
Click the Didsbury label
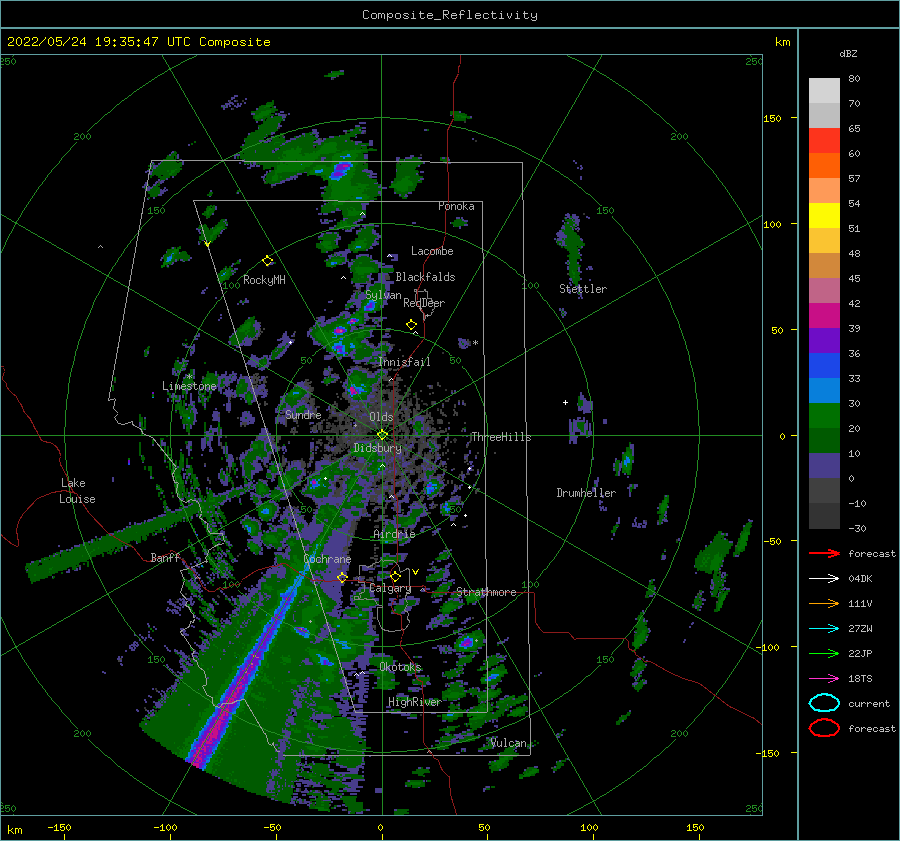[x=377, y=448]
